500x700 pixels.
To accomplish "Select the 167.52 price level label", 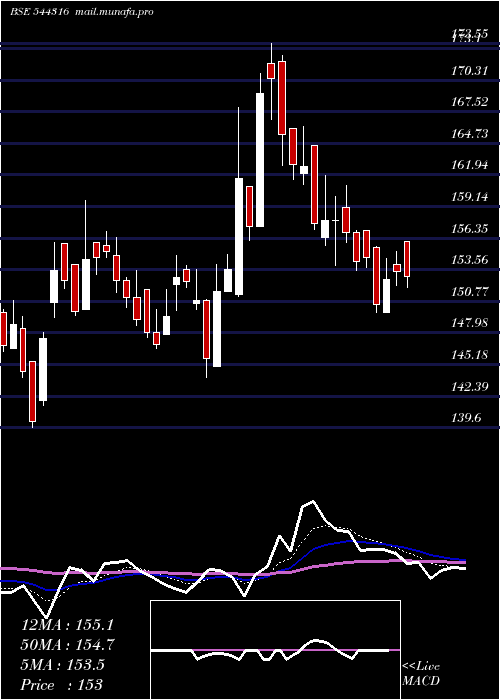I will click(x=471, y=102).
